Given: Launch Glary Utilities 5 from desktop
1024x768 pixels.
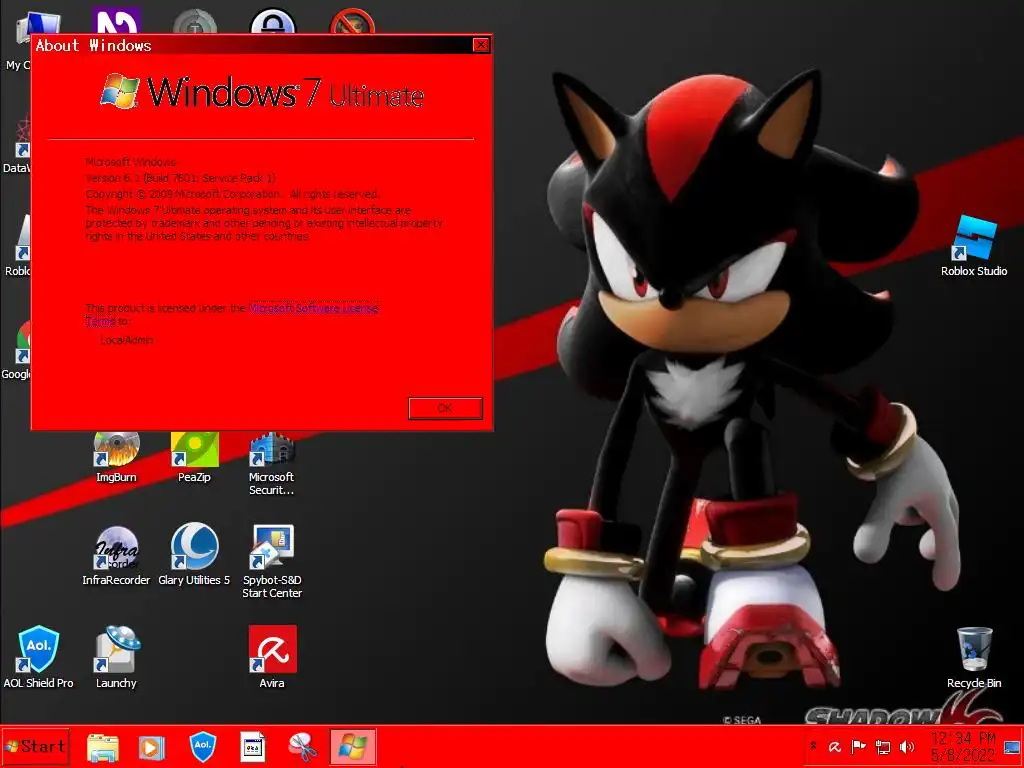Looking at the screenshot, I should click(x=194, y=555).
